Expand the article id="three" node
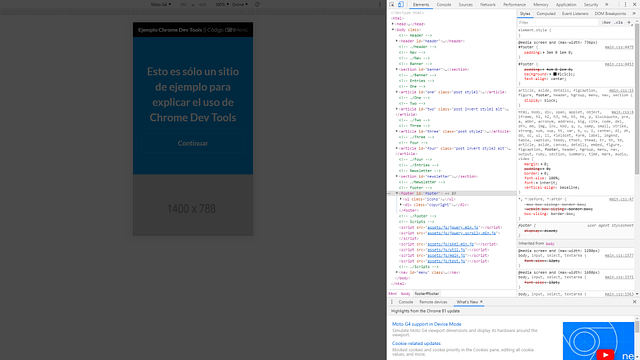This screenshot has height=360, width=640. coord(397,131)
